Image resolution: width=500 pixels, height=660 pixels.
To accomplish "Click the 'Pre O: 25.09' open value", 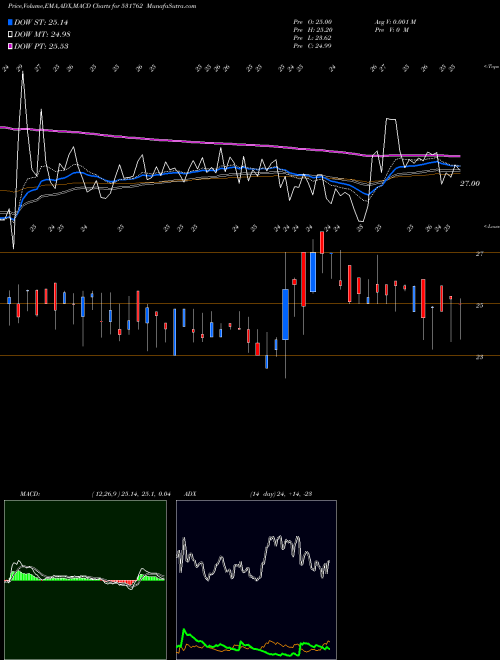I will (x=312, y=22).
